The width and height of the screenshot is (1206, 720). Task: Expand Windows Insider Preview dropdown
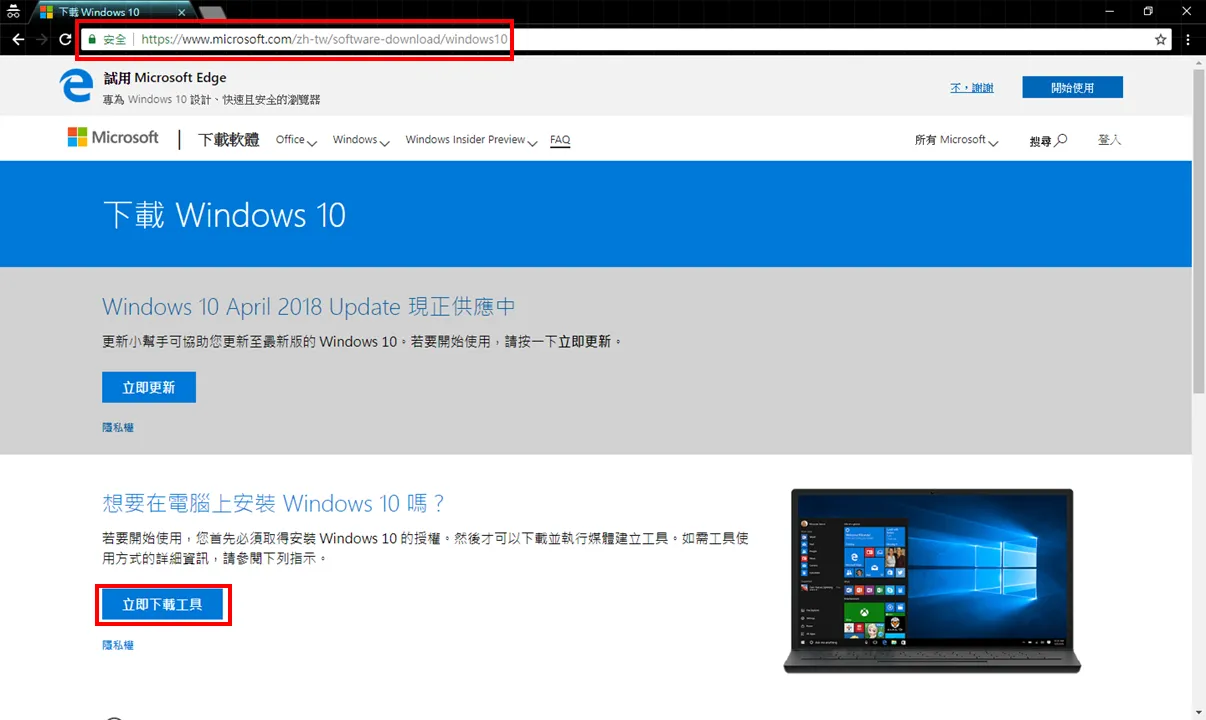tap(471, 140)
